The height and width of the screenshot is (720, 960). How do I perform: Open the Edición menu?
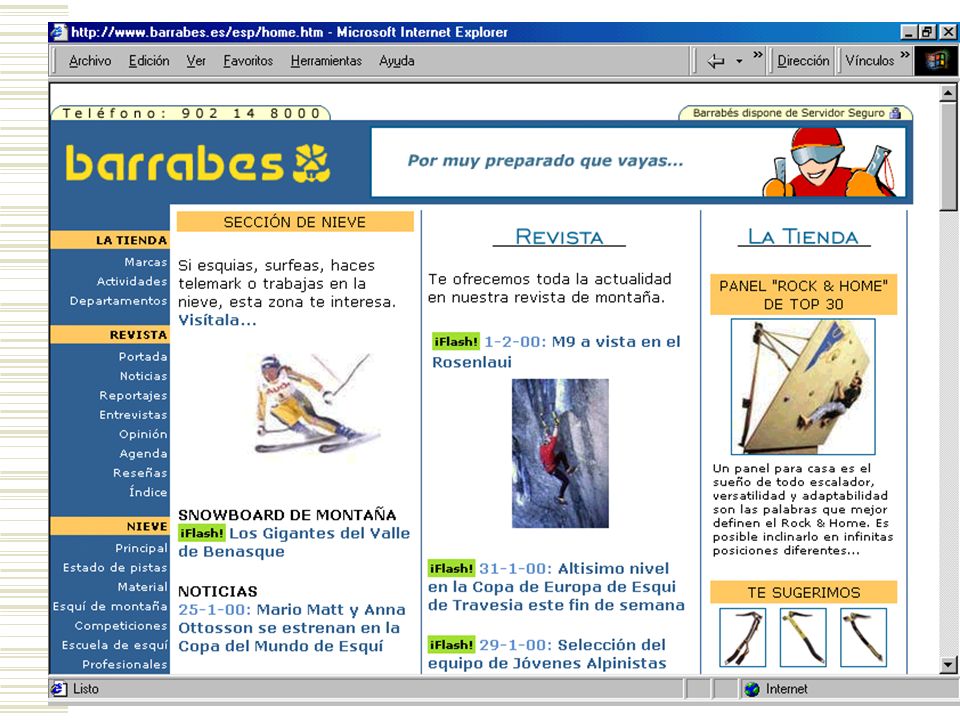(x=149, y=61)
